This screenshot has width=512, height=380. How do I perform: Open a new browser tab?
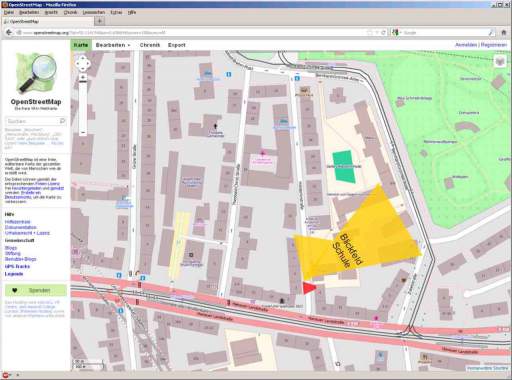click(x=99, y=21)
